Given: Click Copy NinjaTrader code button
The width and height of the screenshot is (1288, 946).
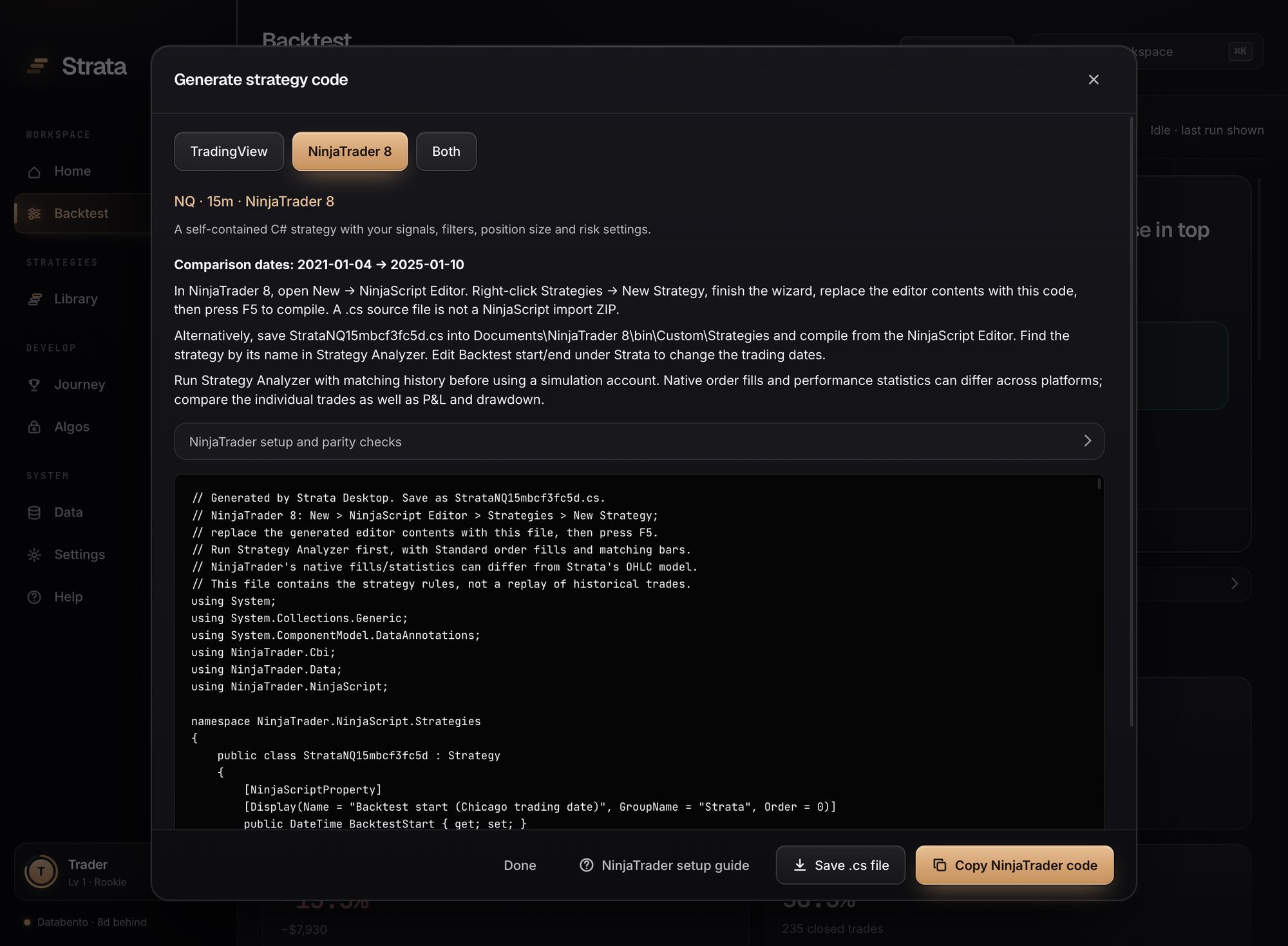Looking at the screenshot, I should [1014, 866].
